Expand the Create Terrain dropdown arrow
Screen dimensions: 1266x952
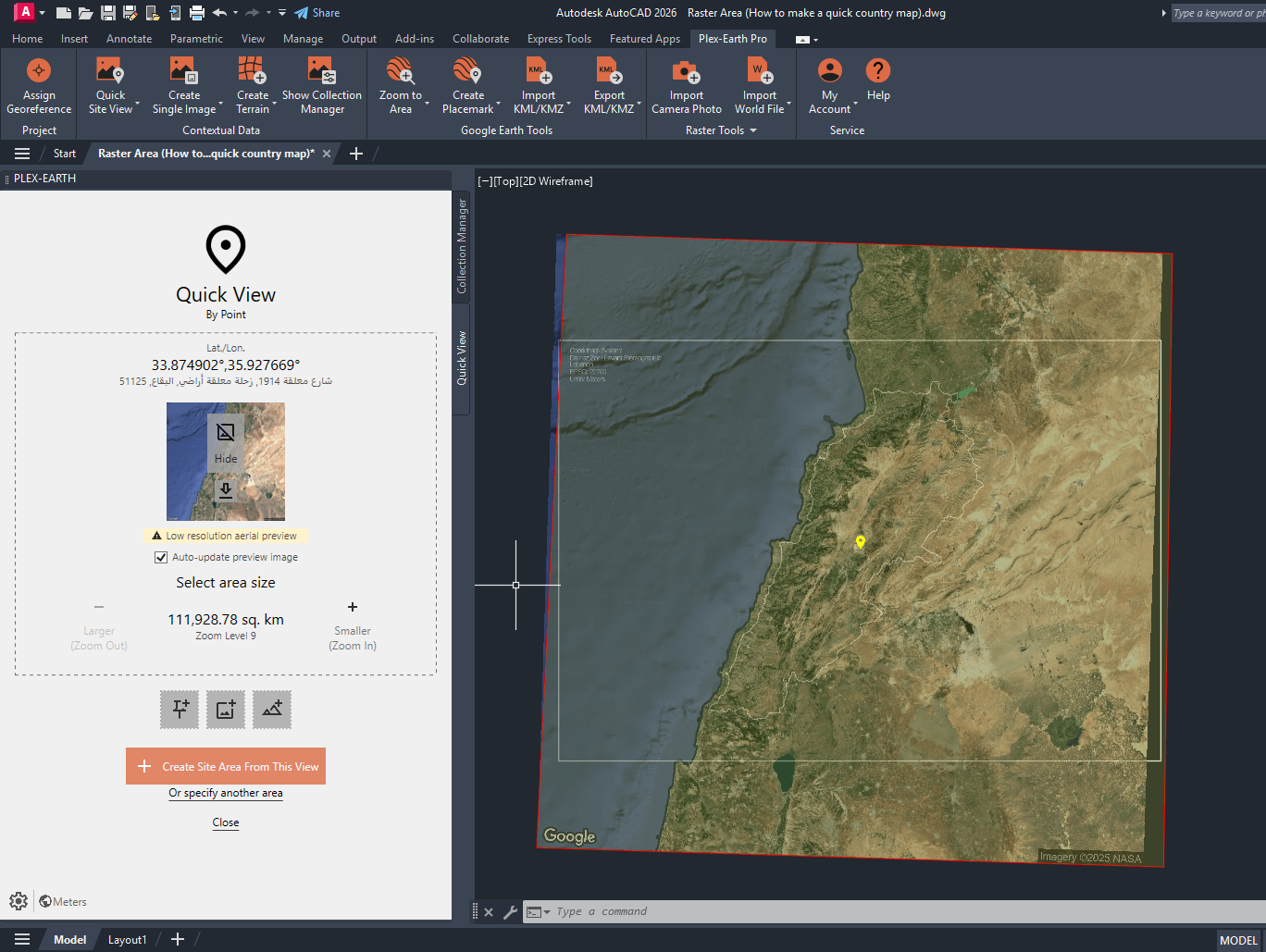coord(274,104)
